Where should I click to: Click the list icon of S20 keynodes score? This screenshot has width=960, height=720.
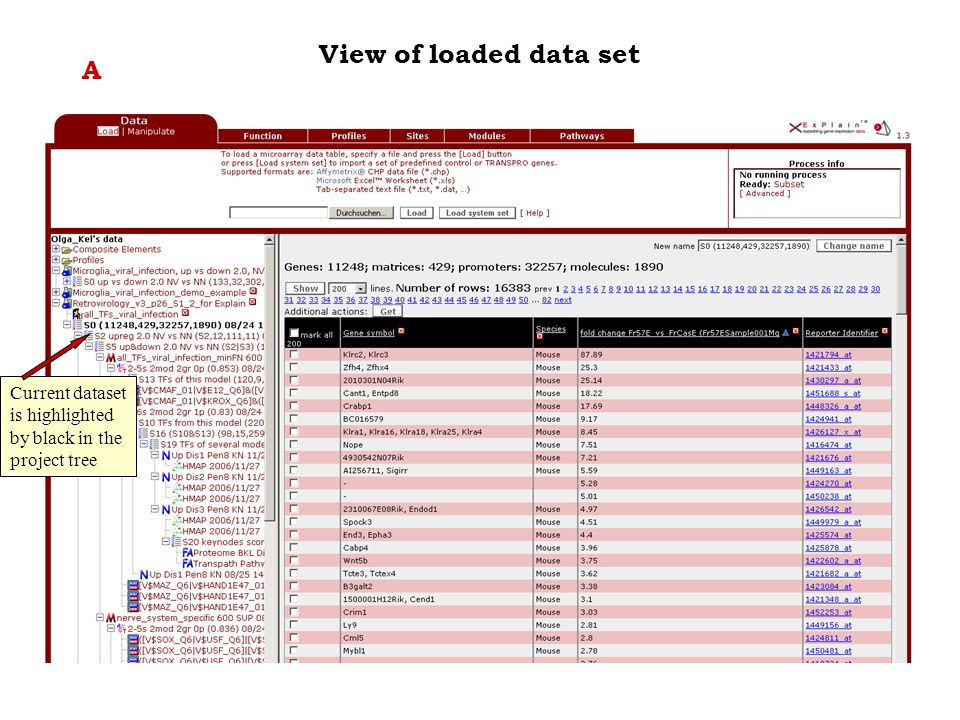176,542
